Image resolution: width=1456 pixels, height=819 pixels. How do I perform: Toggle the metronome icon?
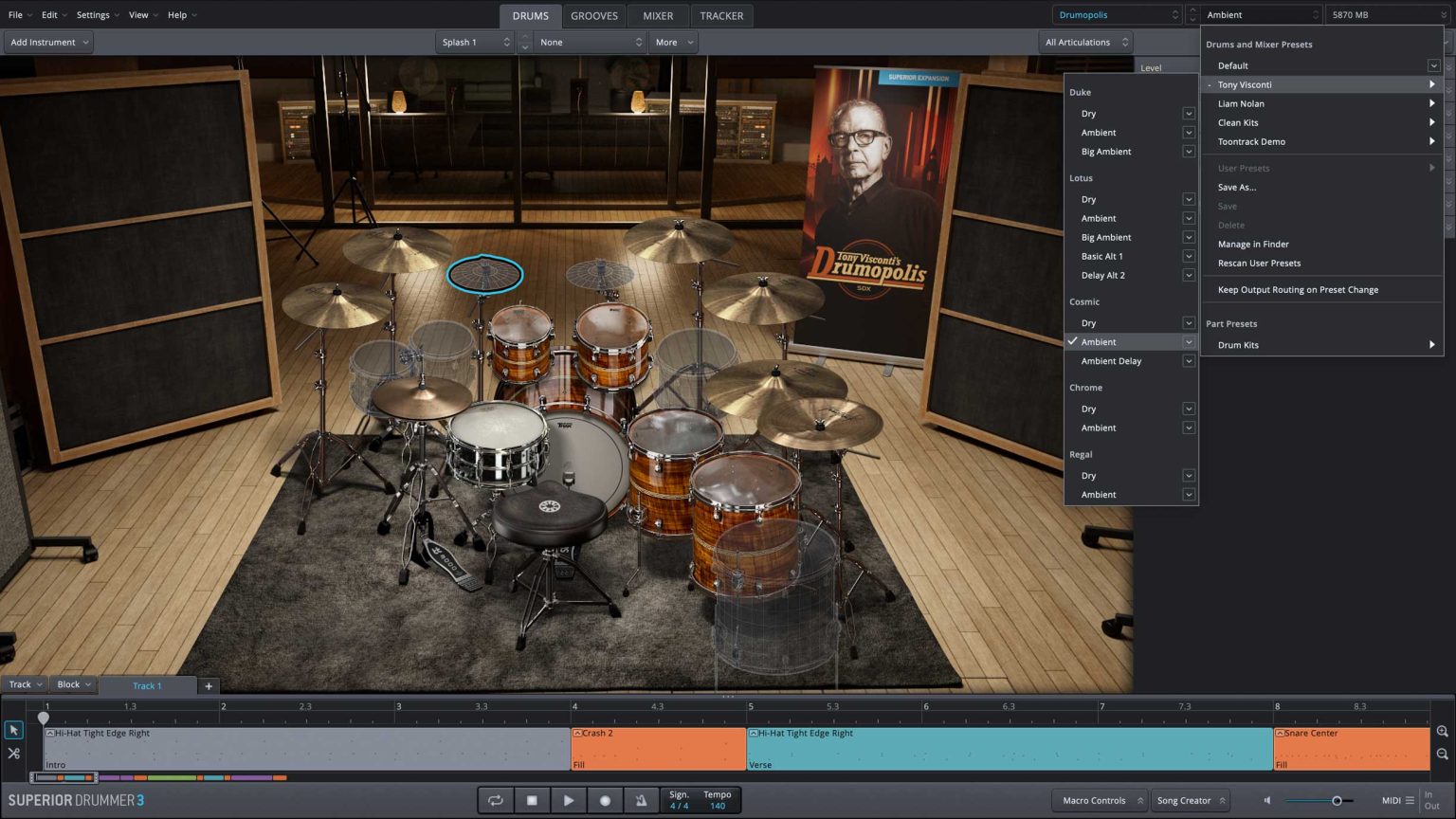[641, 800]
